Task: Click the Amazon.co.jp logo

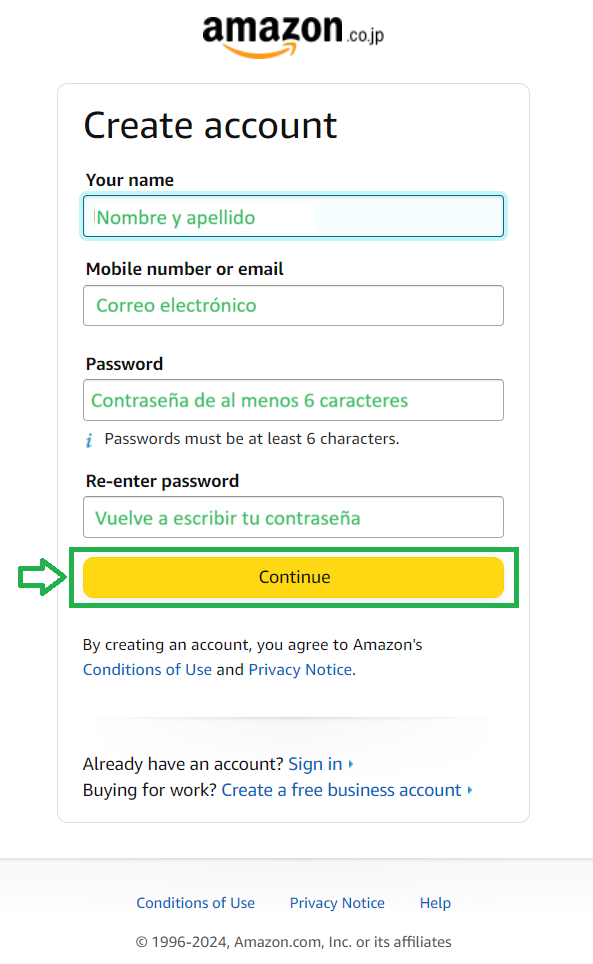Action: 293,37
